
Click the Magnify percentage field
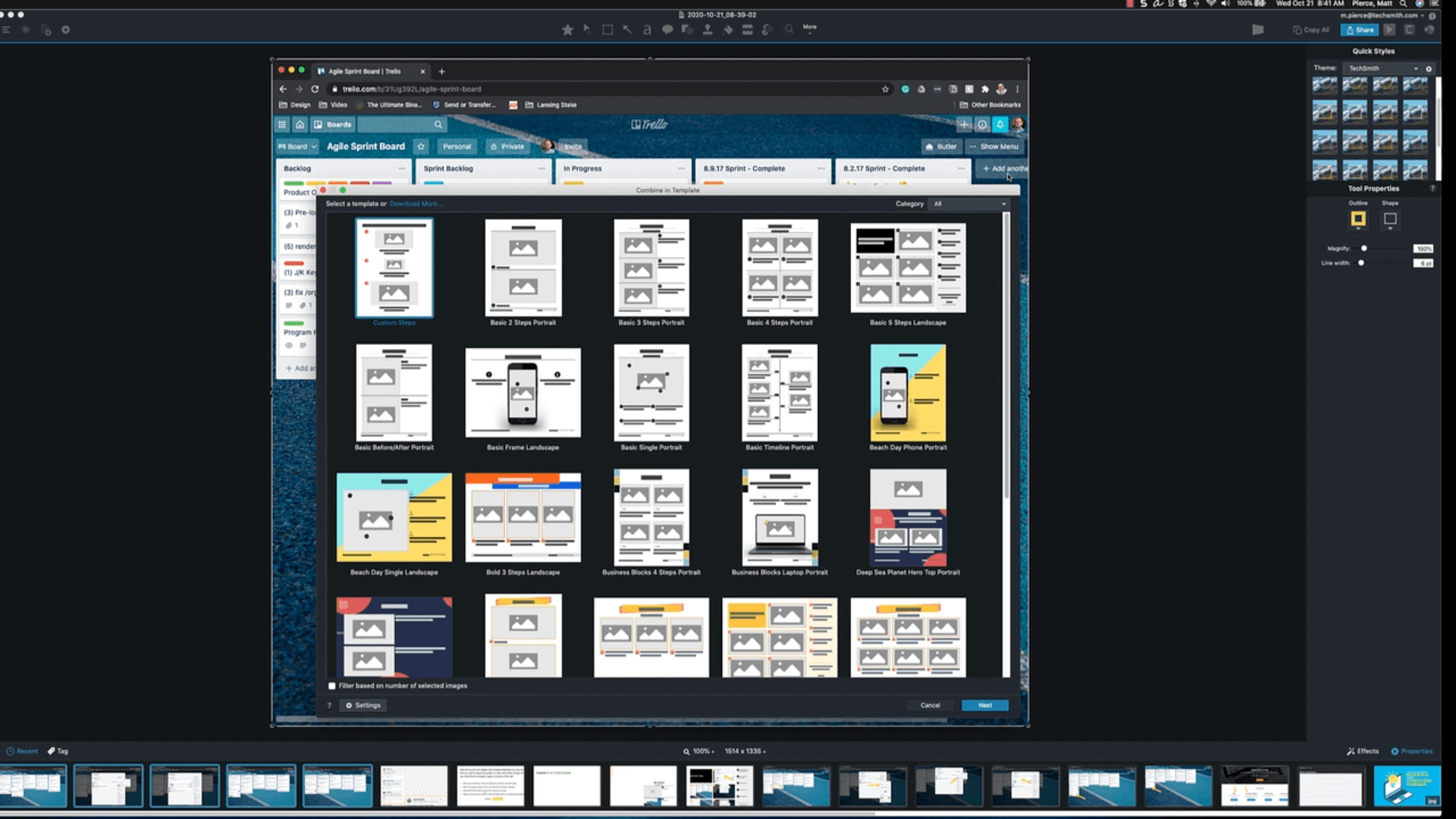coord(1423,249)
